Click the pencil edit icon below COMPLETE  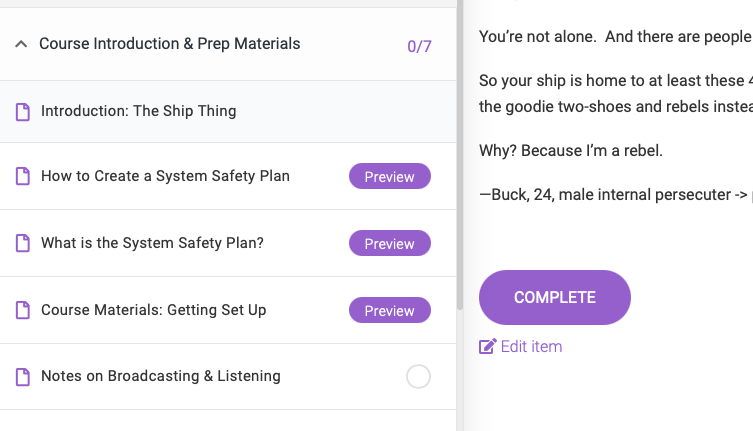[487, 346]
